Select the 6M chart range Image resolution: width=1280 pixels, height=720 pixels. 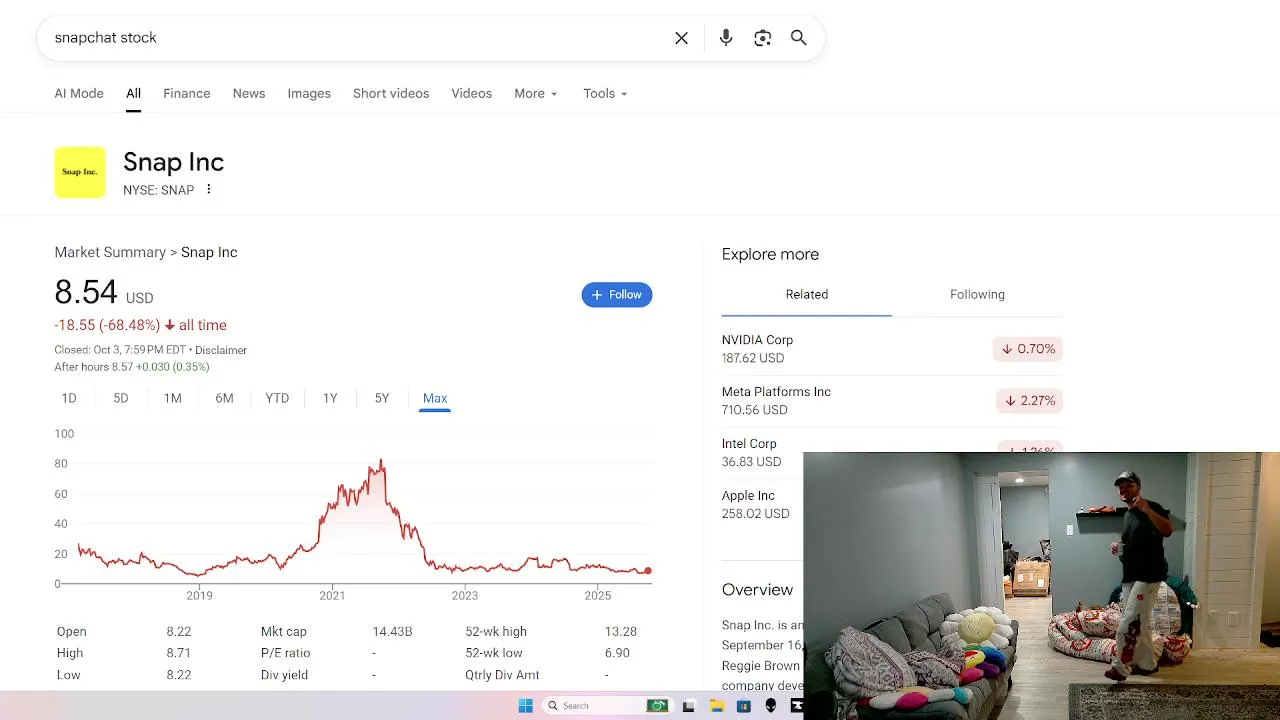point(224,398)
